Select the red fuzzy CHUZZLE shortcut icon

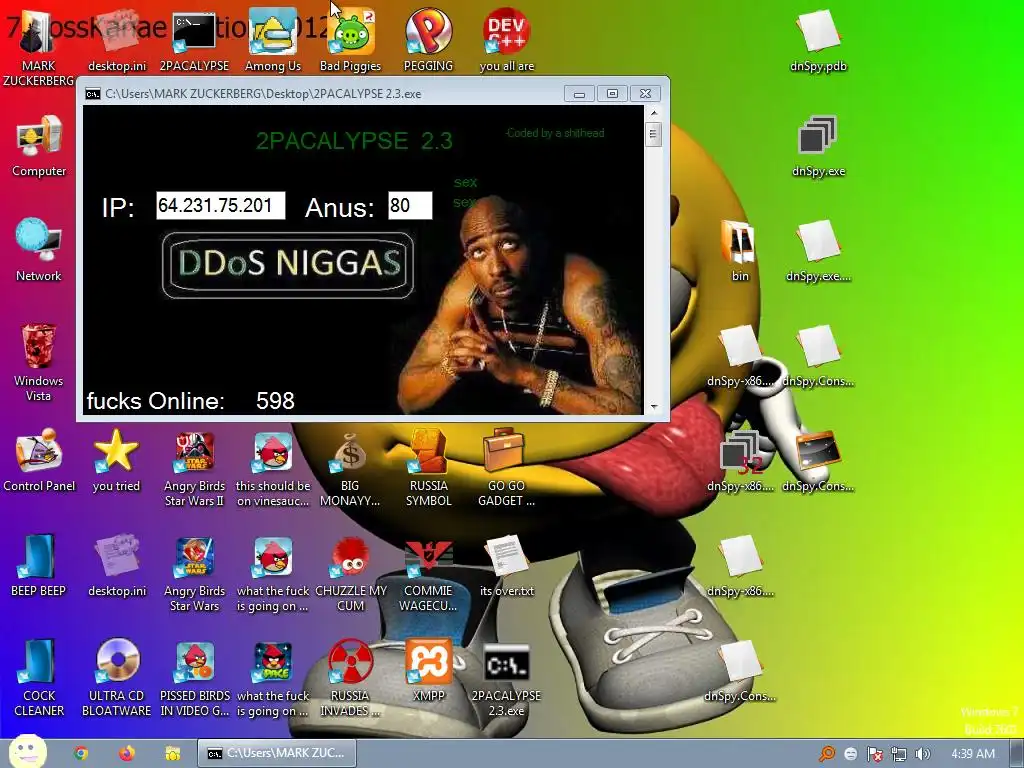click(x=351, y=558)
